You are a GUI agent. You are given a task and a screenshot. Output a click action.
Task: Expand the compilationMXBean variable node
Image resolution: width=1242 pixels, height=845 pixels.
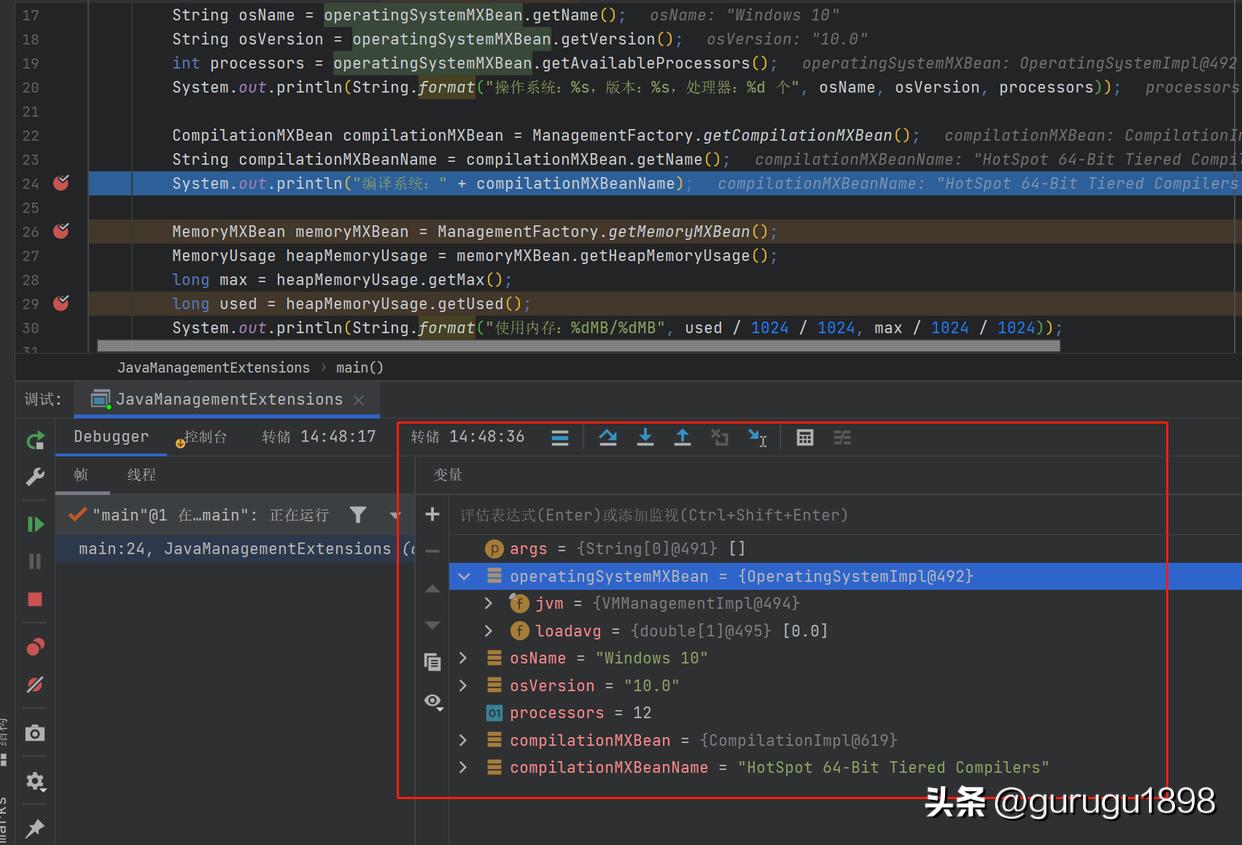(463, 740)
